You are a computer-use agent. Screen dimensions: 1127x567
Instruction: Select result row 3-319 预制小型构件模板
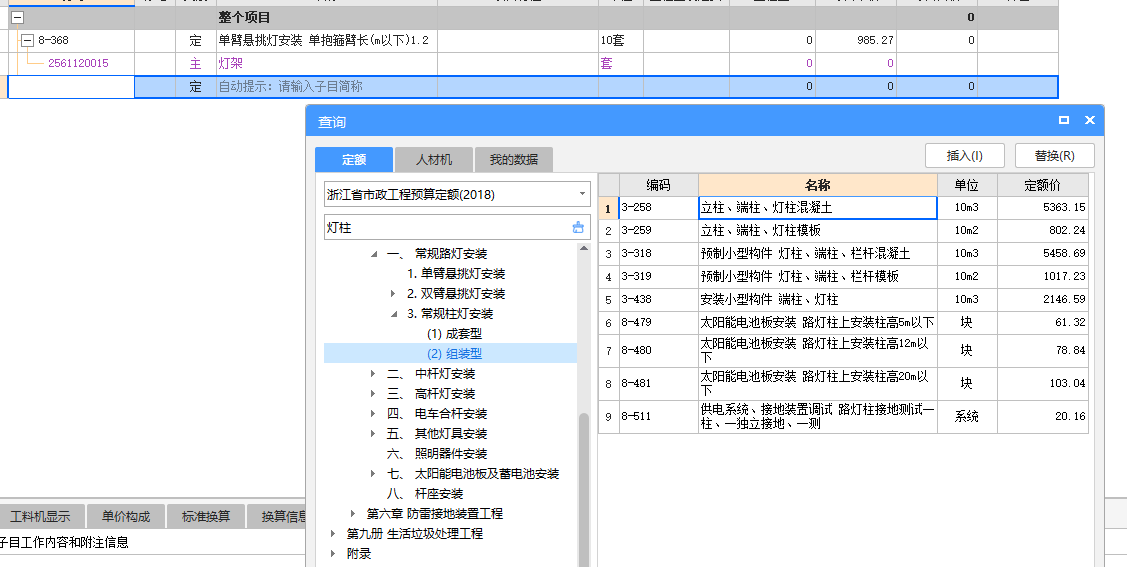844,277
